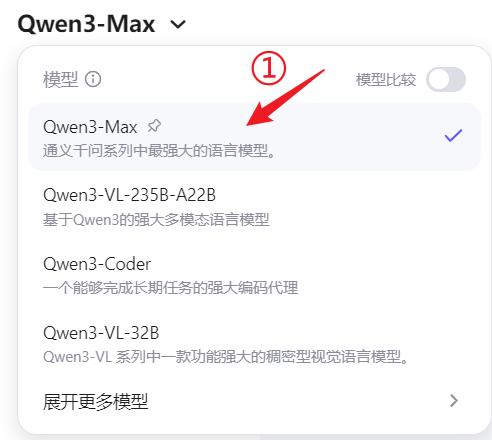The width and height of the screenshot is (492, 440).
Task: Click the dense vision-language model description
Action: tap(226, 357)
